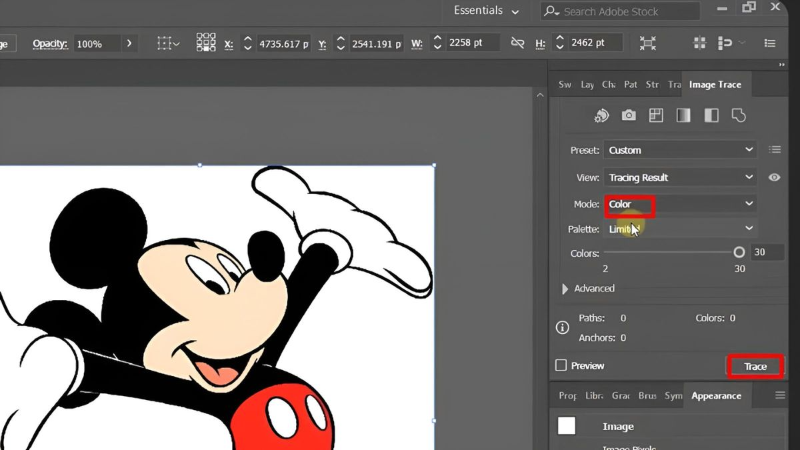Image resolution: width=800 pixels, height=450 pixels.
Task: Click the tracing info icon
Action: (x=562, y=328)
